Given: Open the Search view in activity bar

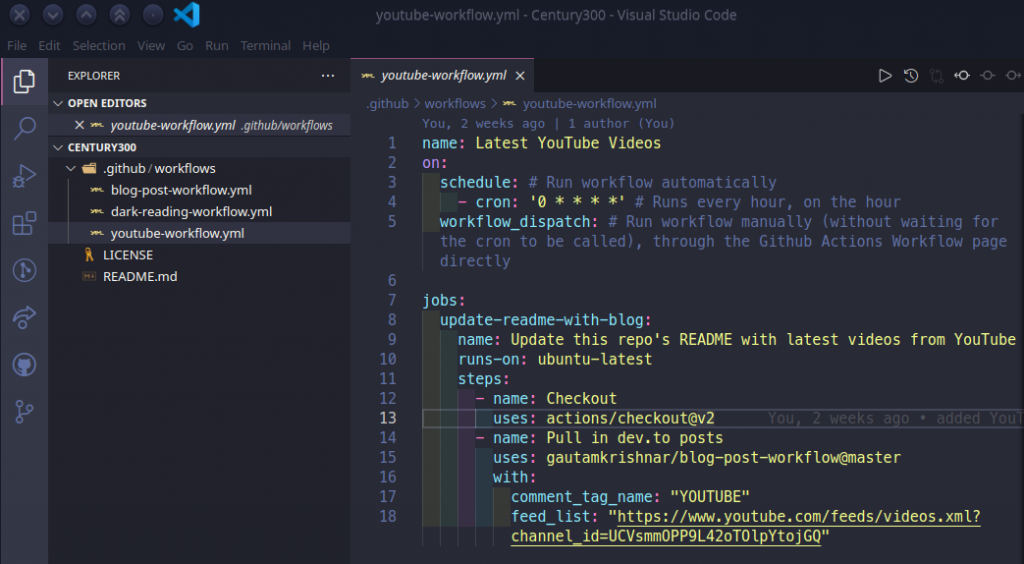Looking at the screenshot, I should point(25,128).
